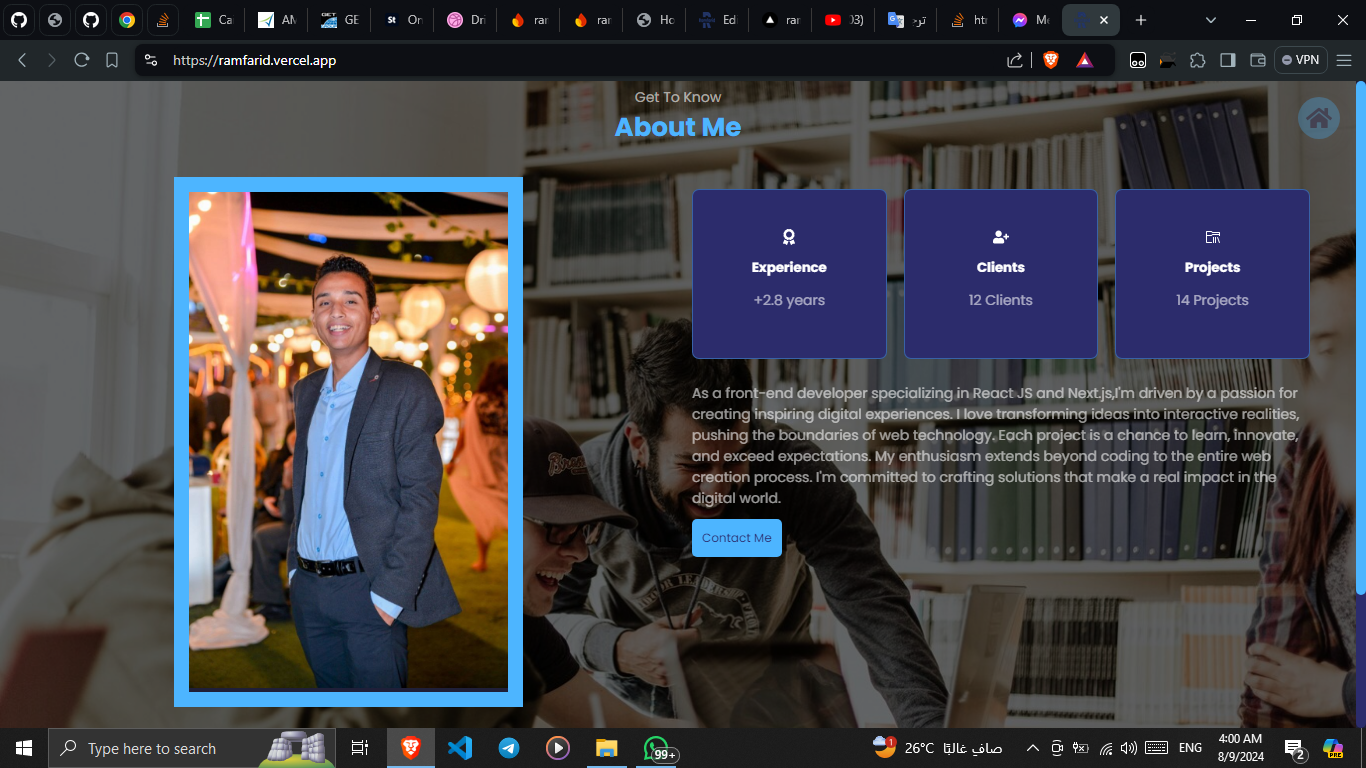
Task: Open the Experience info card
Action: coord(789,274)
